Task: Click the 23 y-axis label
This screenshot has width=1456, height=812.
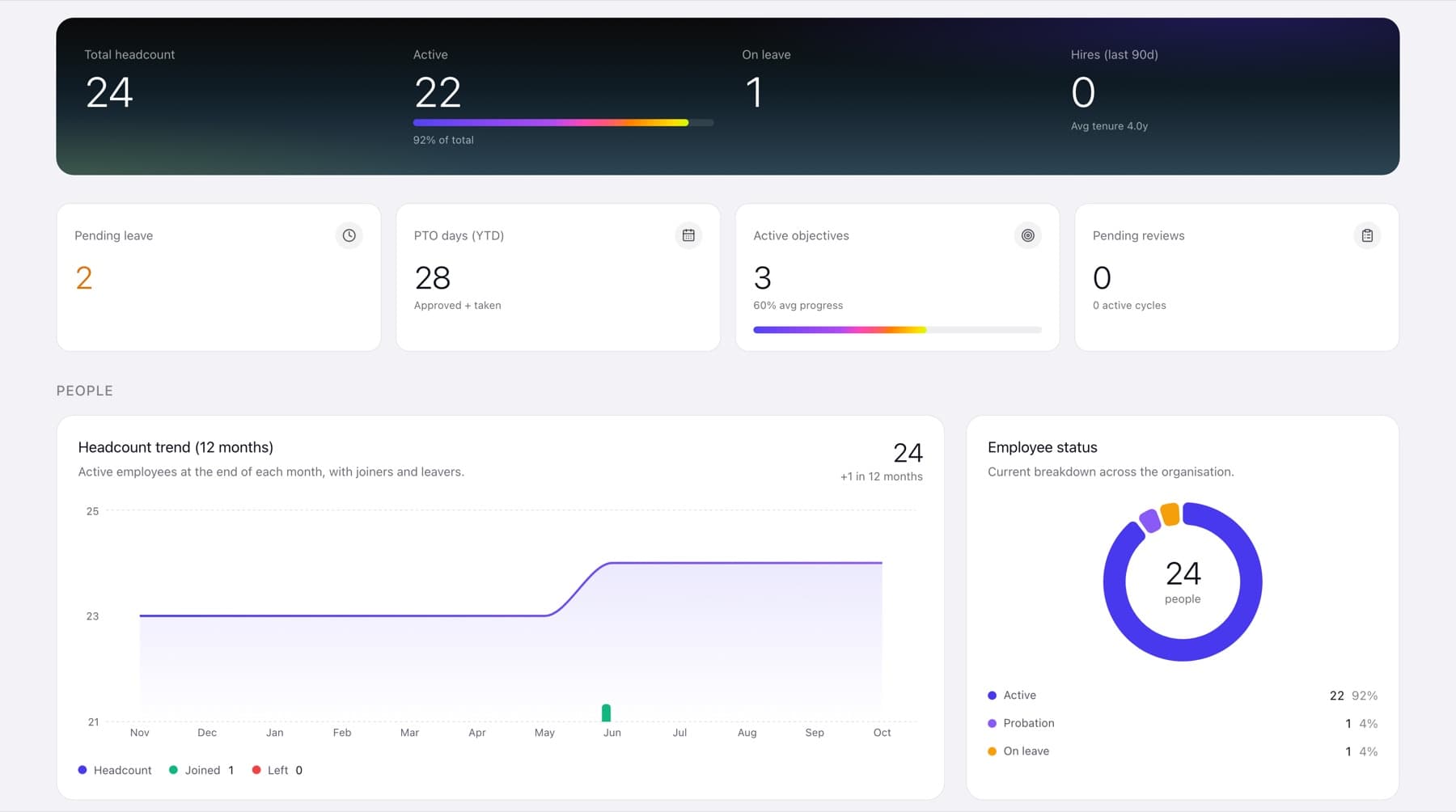Action: [92, 616]
